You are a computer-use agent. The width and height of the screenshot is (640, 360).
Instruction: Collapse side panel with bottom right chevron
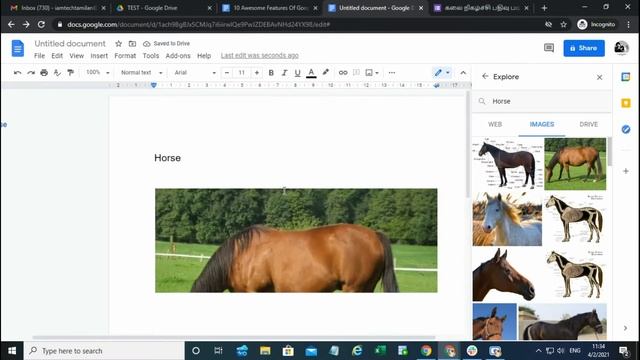[x=625, y=328]
